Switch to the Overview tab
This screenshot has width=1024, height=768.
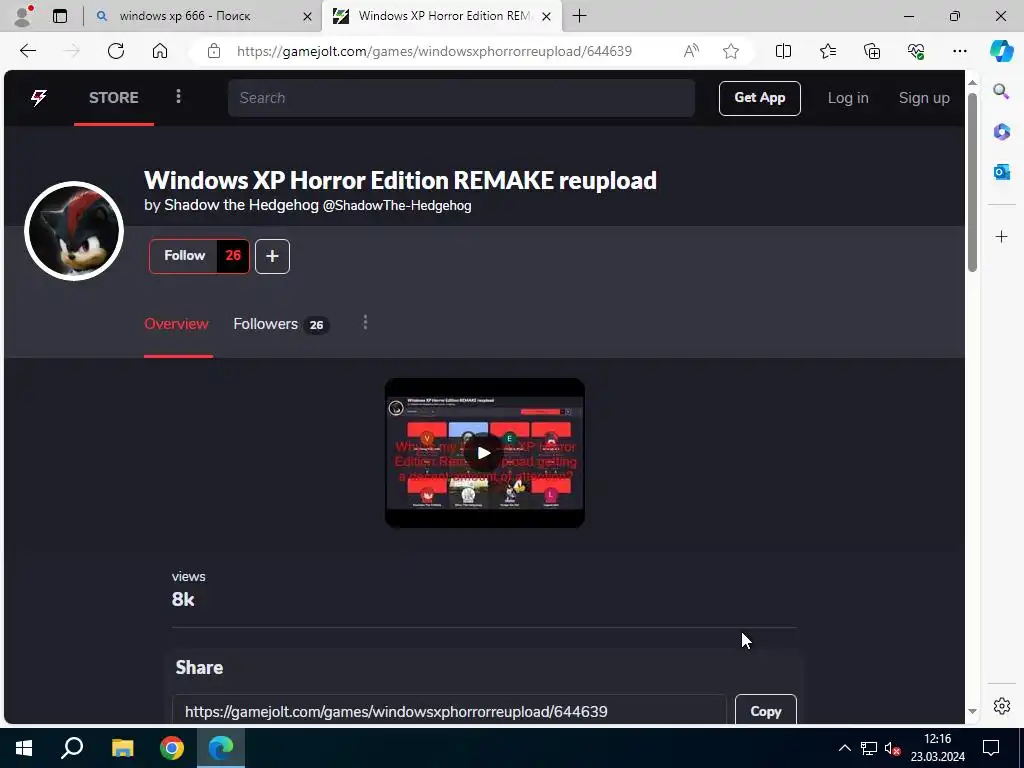coord(176,325)
